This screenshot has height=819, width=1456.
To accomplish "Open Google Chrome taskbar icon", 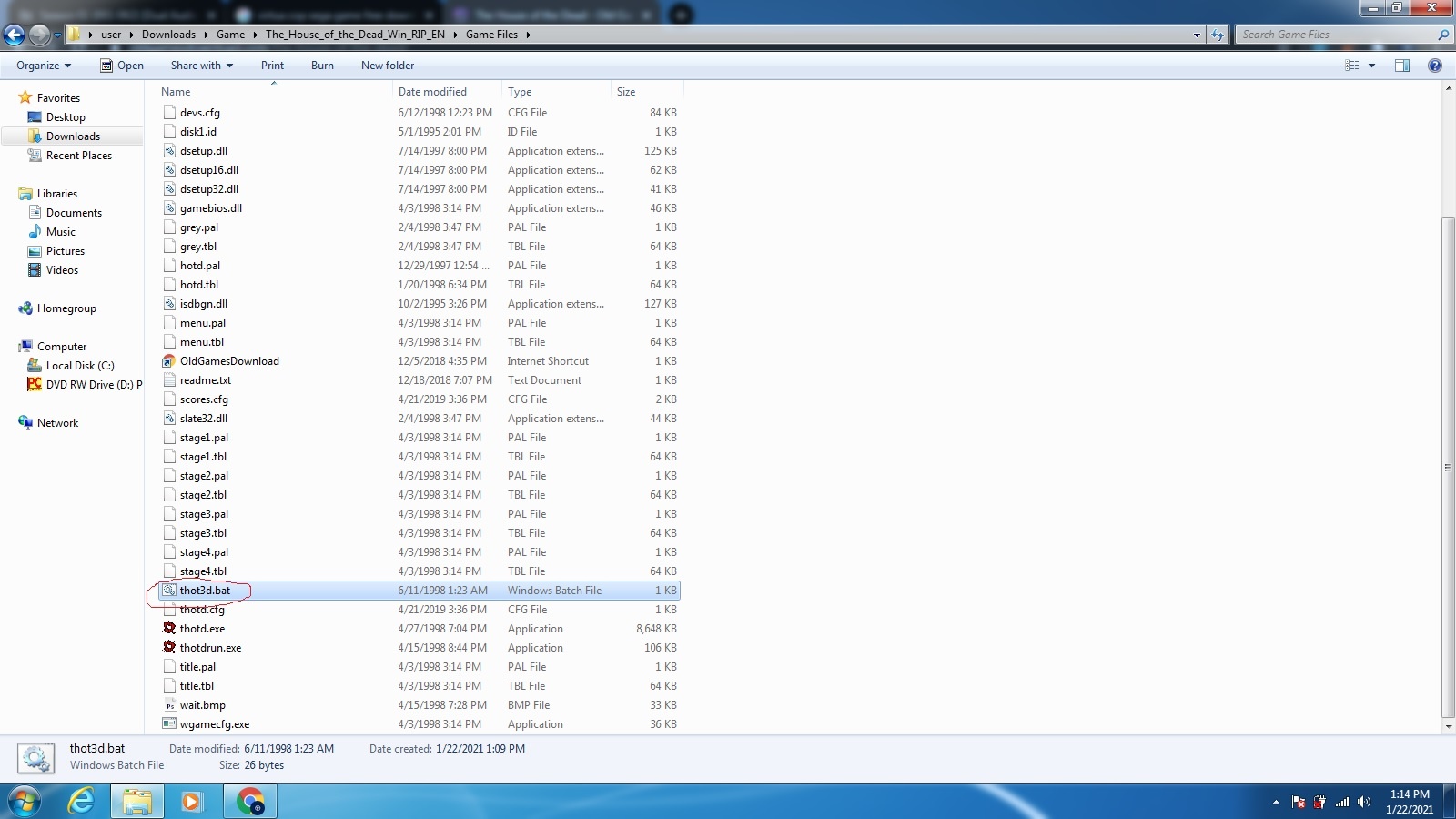I will coord(250,802).
